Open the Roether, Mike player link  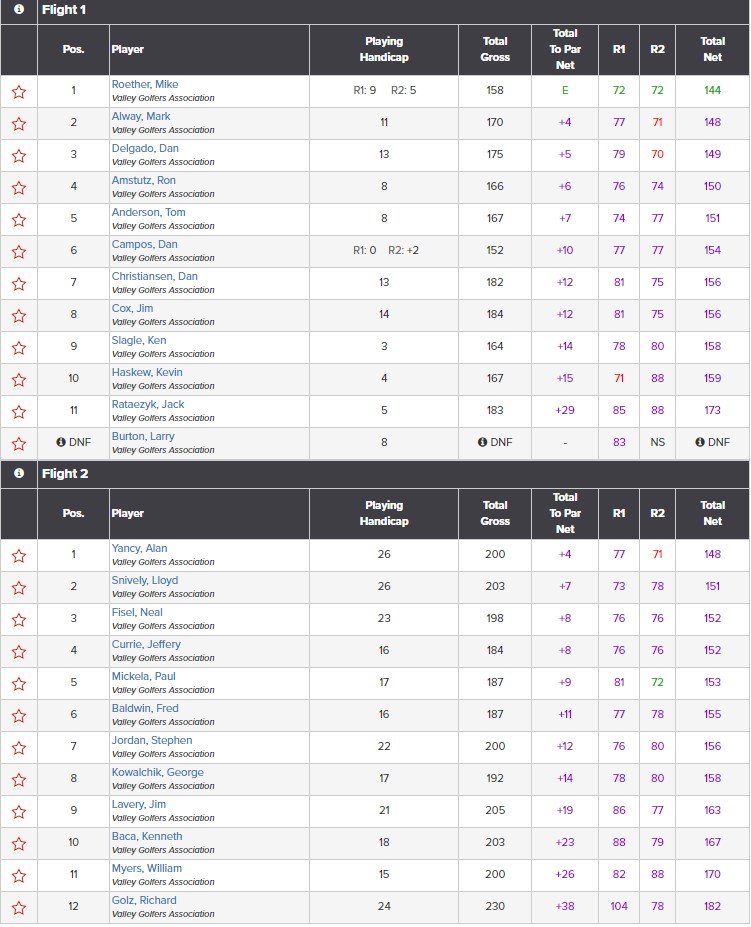145,85
